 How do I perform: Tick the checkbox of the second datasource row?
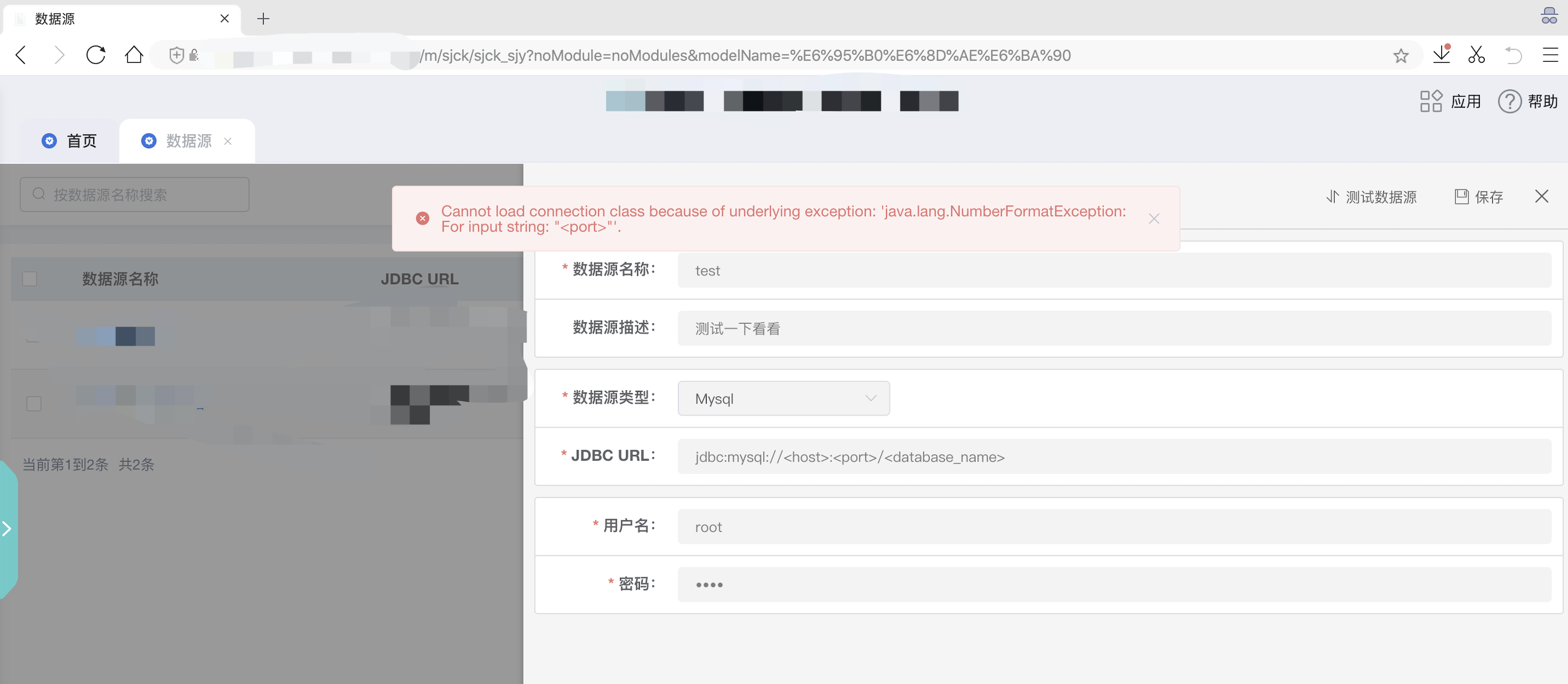point(34,404)
